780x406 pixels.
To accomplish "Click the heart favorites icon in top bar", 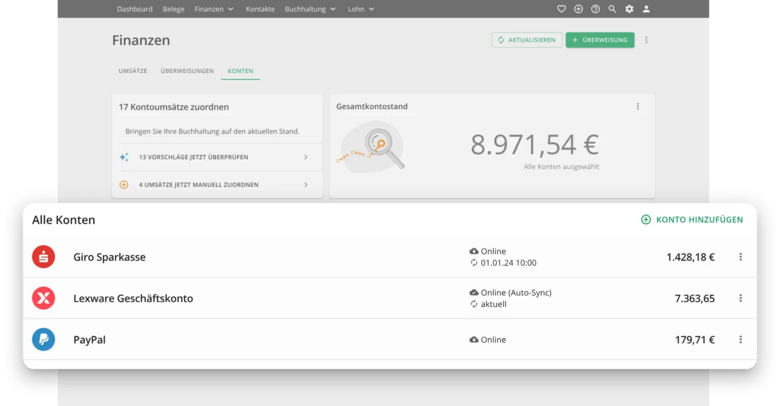I will pos(561,9).
